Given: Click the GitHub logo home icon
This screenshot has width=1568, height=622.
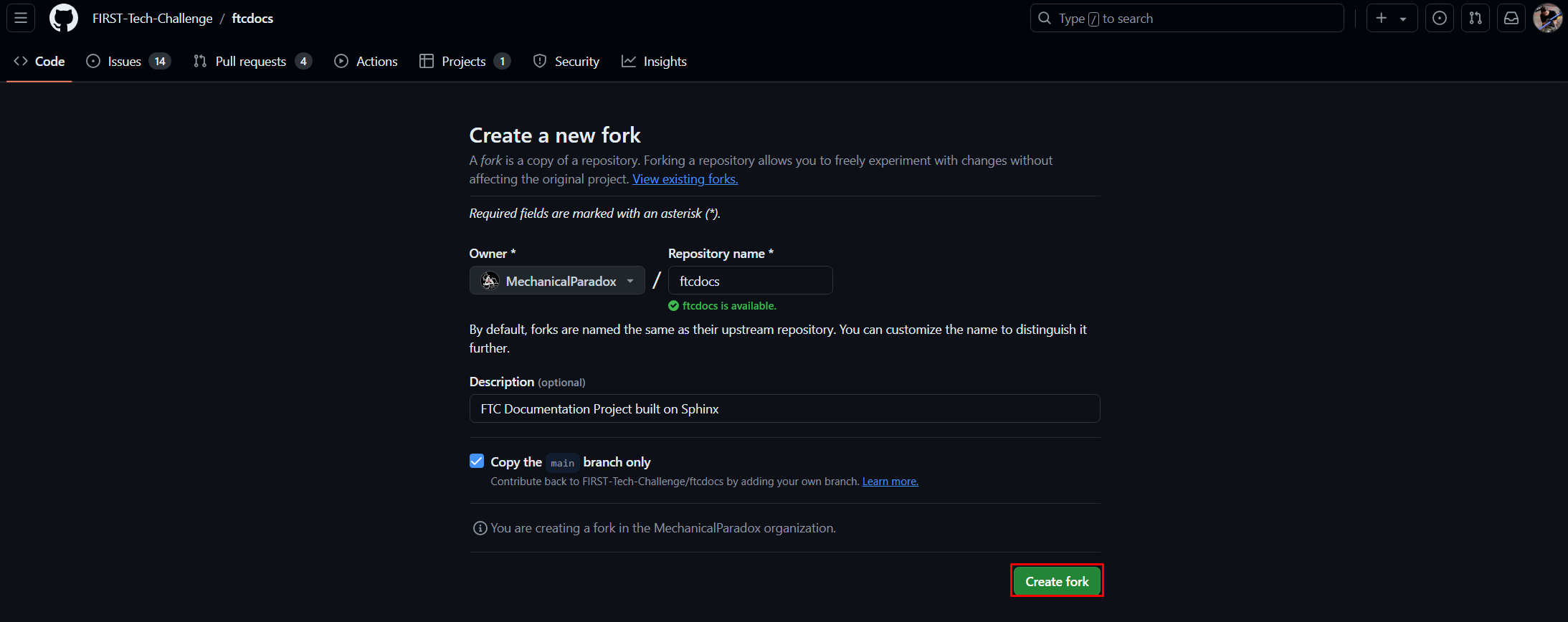Looking at the screenshot, I should pos(63,18).
